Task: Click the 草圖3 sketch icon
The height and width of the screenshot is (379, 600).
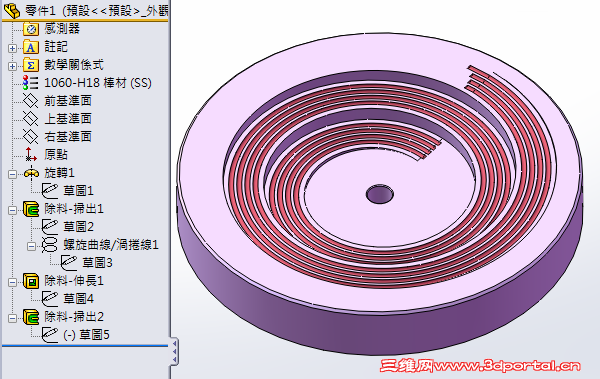Action: [69, 263]
